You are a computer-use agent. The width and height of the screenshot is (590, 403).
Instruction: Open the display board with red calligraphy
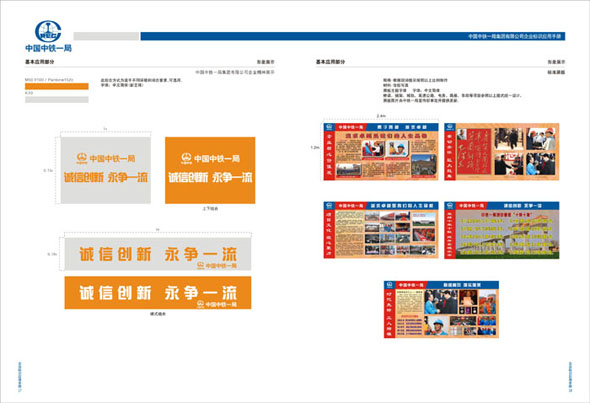click(502, 152)
